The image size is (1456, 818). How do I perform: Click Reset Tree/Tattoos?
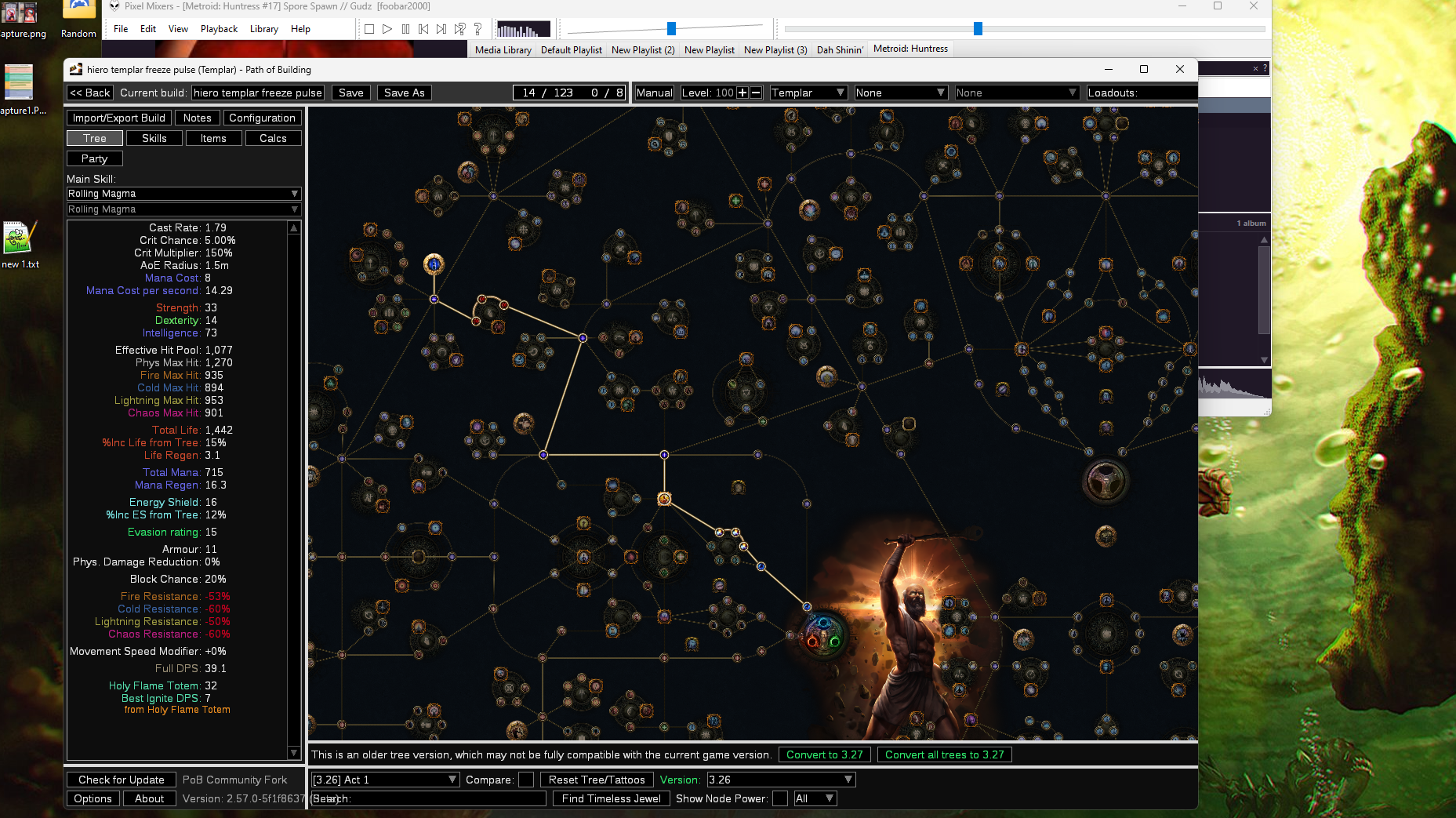coord(597,780)
